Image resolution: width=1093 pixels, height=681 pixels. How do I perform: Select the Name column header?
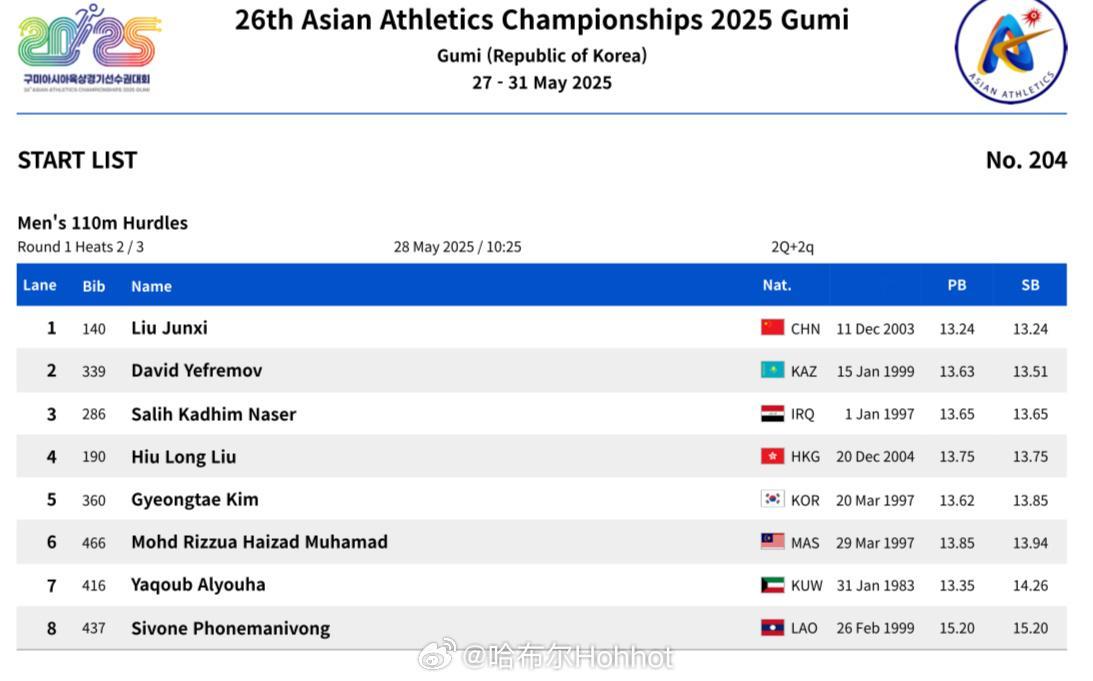click(151, 286)
